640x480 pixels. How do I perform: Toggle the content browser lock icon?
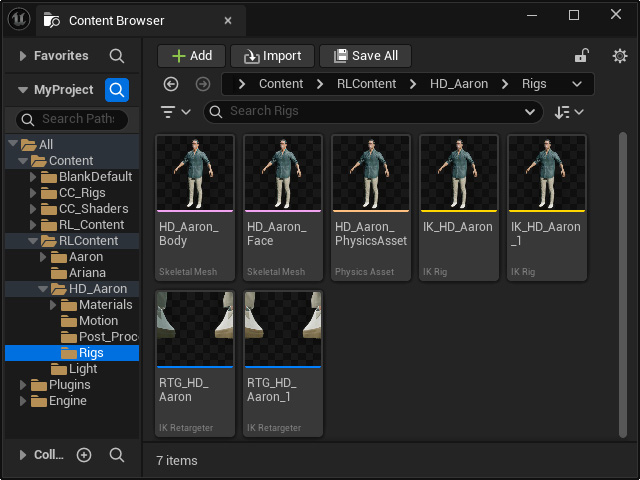[582, 56]
